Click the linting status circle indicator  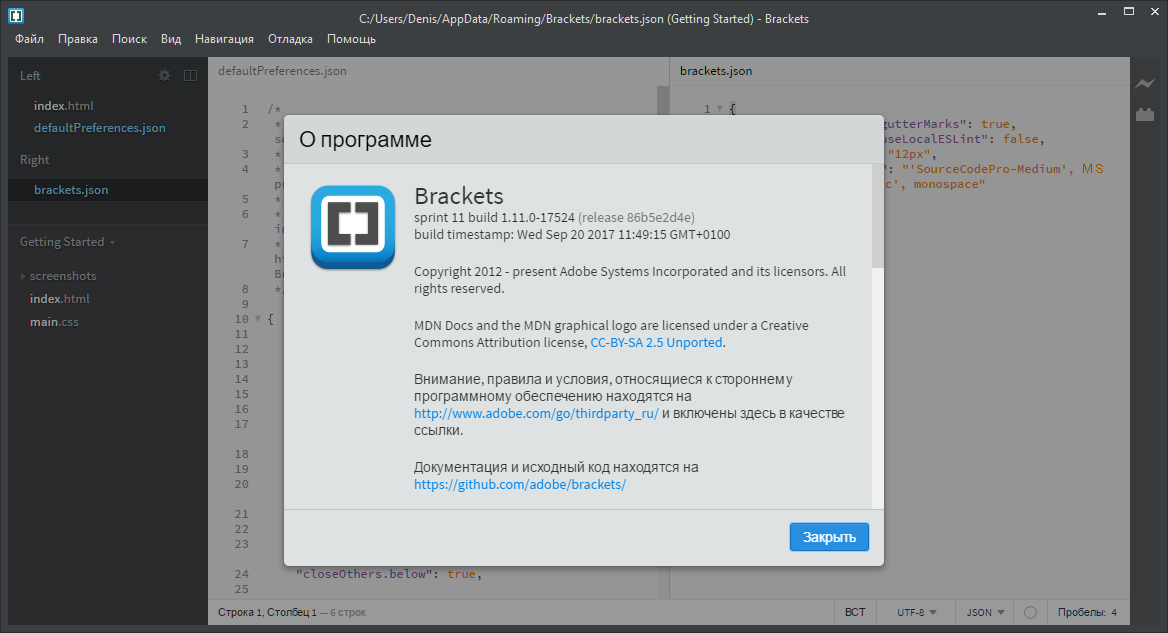pos(1030,612)
